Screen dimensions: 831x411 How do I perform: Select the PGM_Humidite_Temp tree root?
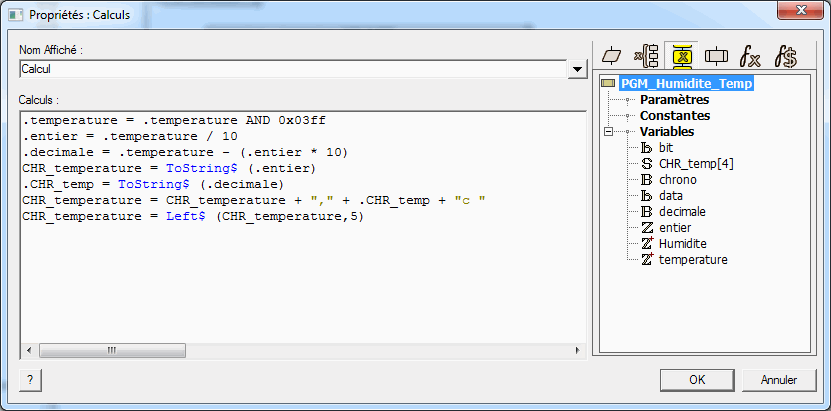point(686,84)
